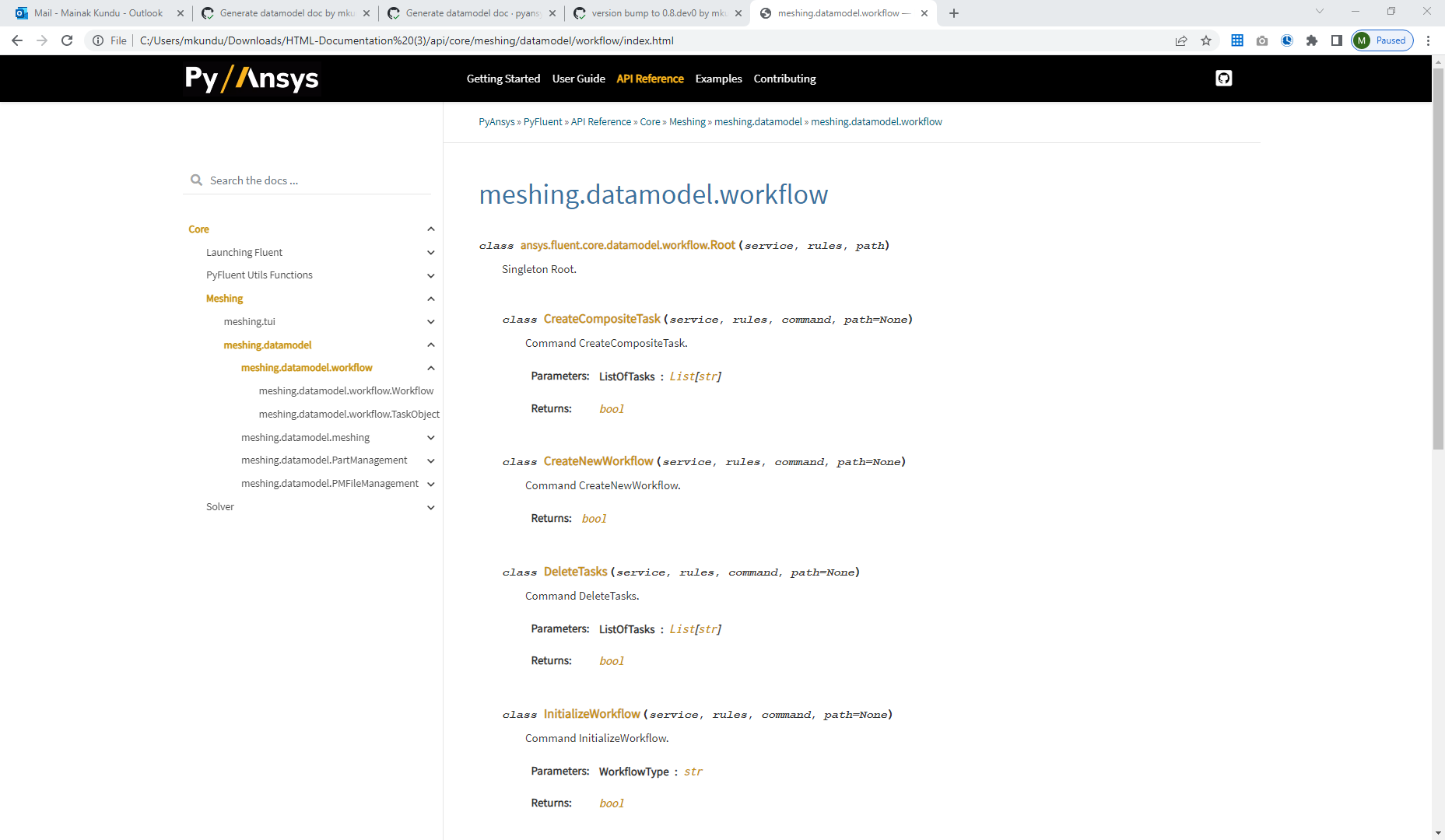
Task: Open Examples in top navigation
Action: (718, 79)
